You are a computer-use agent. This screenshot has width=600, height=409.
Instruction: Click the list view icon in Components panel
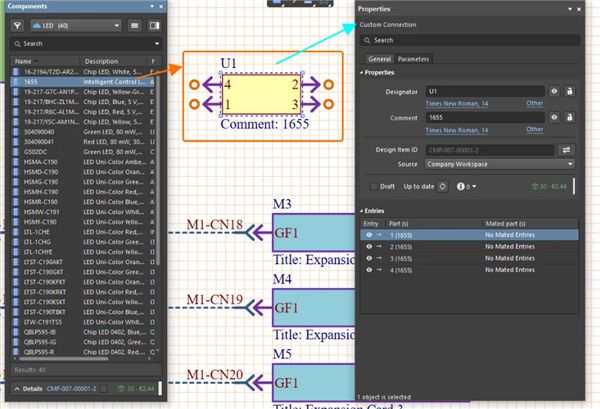[x=134, y=24]
